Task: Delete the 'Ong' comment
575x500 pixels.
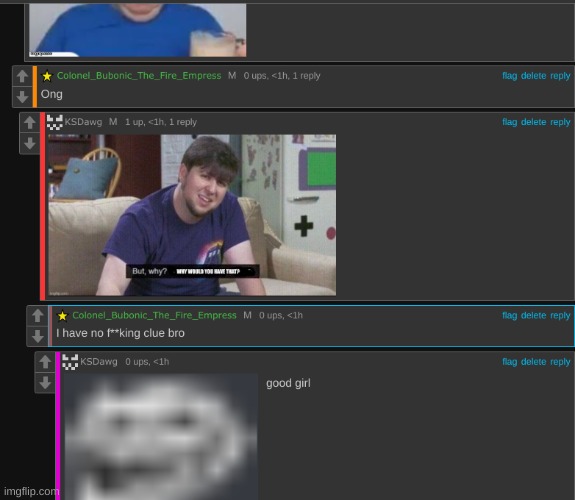Action: [533, 76]
